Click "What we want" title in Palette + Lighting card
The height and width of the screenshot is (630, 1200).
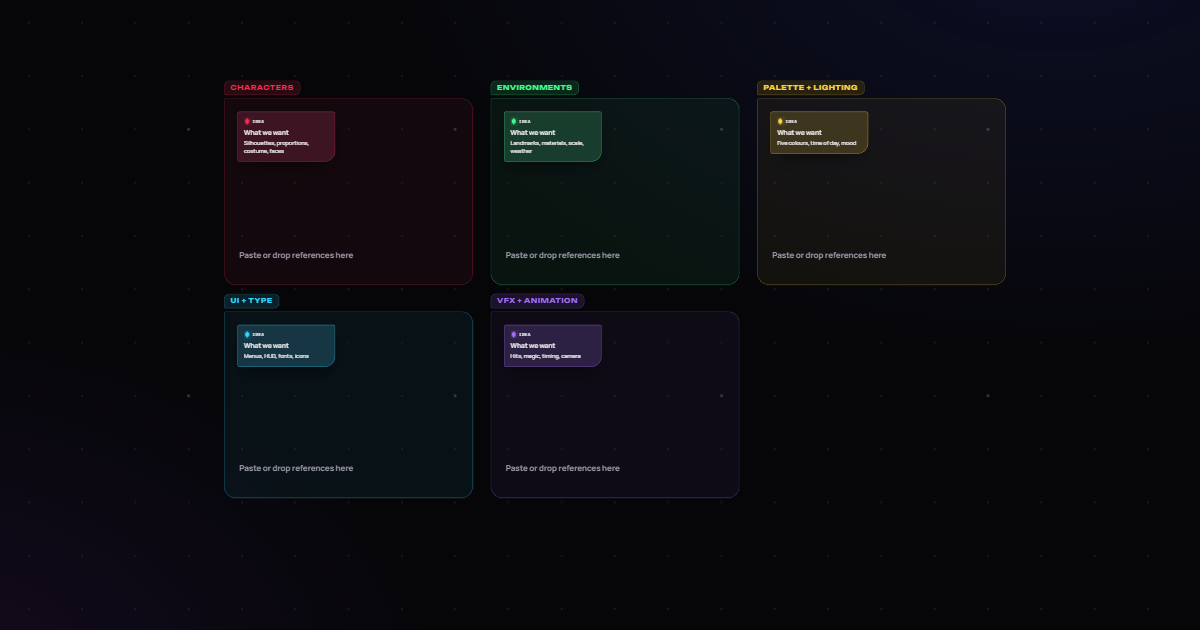pos(799,132)
